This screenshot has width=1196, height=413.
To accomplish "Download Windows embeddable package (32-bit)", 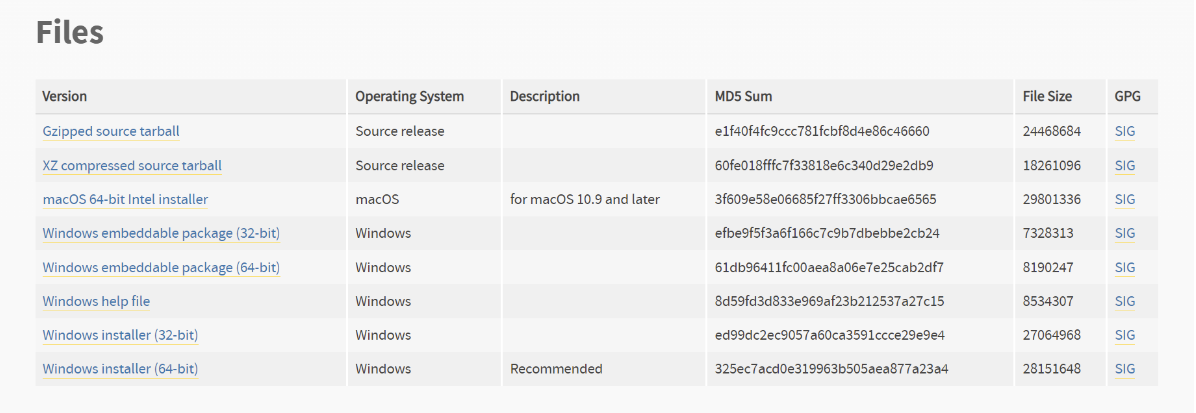I will click(x=161, y=233).
